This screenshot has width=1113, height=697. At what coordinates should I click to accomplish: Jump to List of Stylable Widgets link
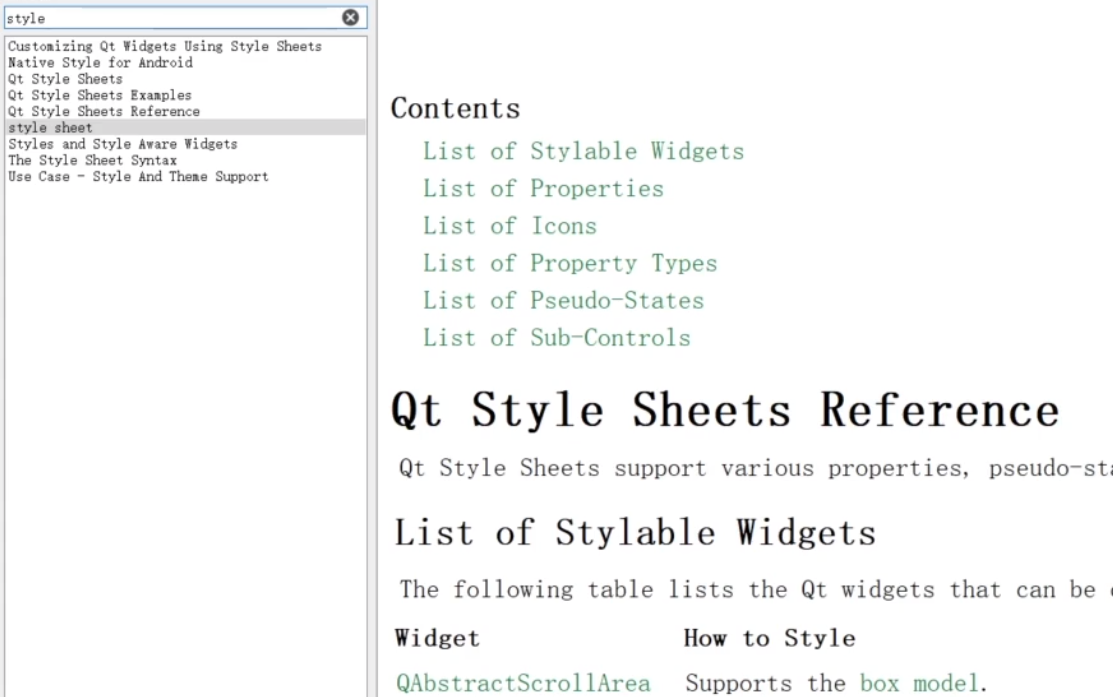[x=583, y=151]
